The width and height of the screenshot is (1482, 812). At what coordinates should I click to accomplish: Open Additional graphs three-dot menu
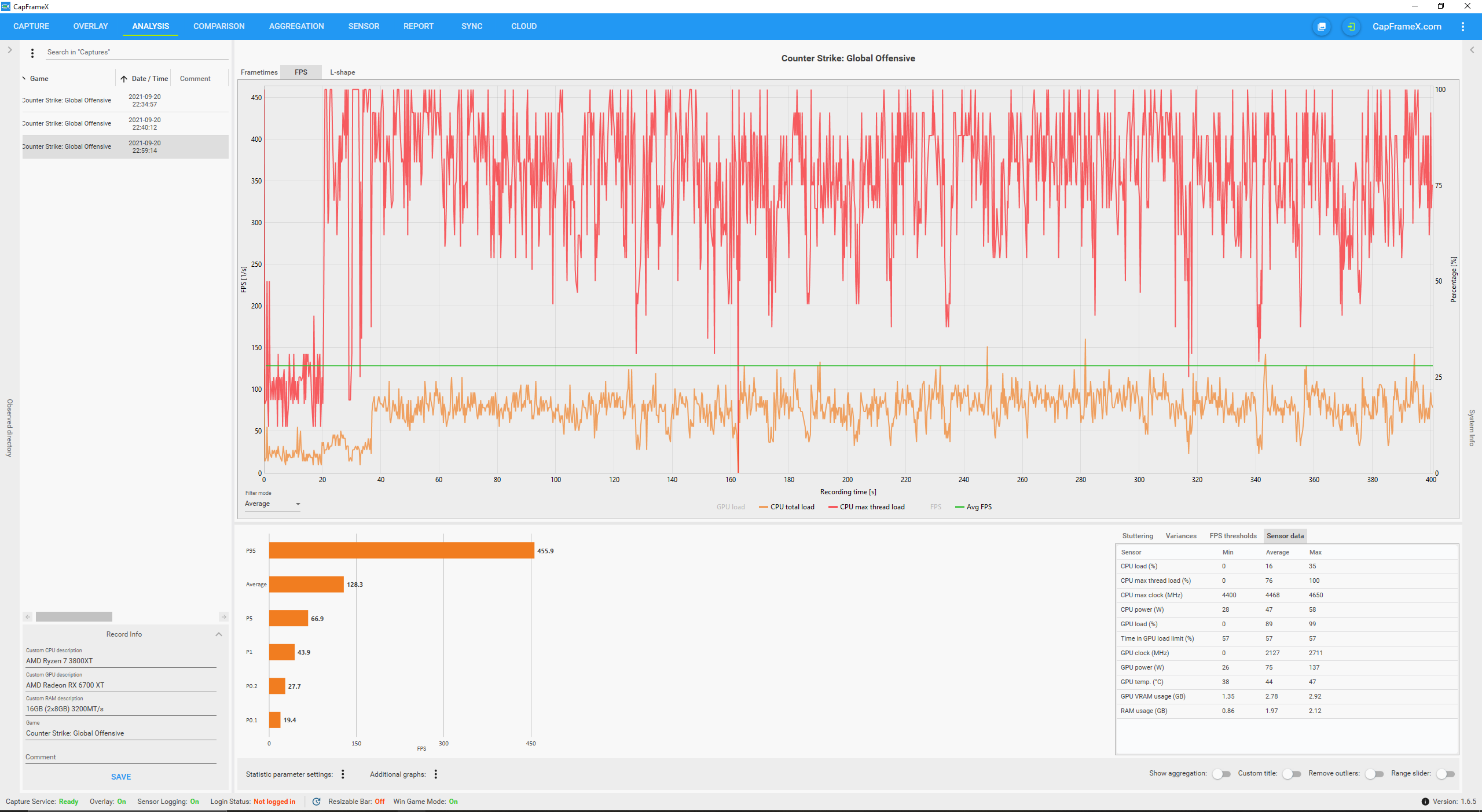click(436, 774)
